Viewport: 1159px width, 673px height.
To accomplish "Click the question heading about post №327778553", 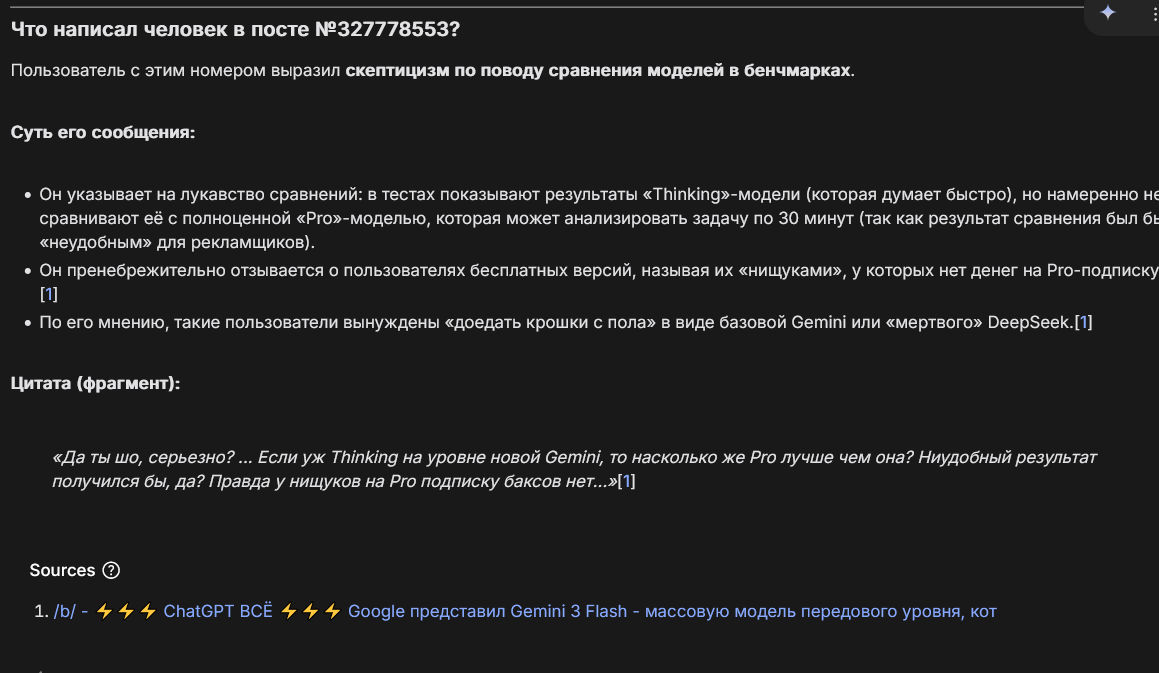I will 235,29.
